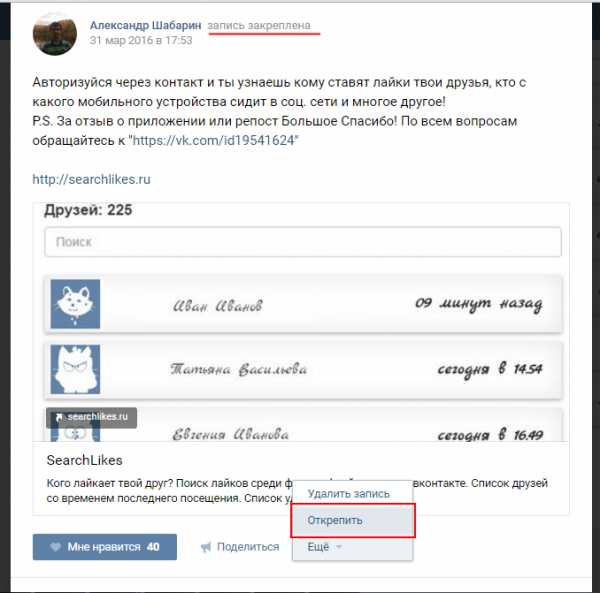Open the https://vk.com/id19541624 link

pos(214,140)
